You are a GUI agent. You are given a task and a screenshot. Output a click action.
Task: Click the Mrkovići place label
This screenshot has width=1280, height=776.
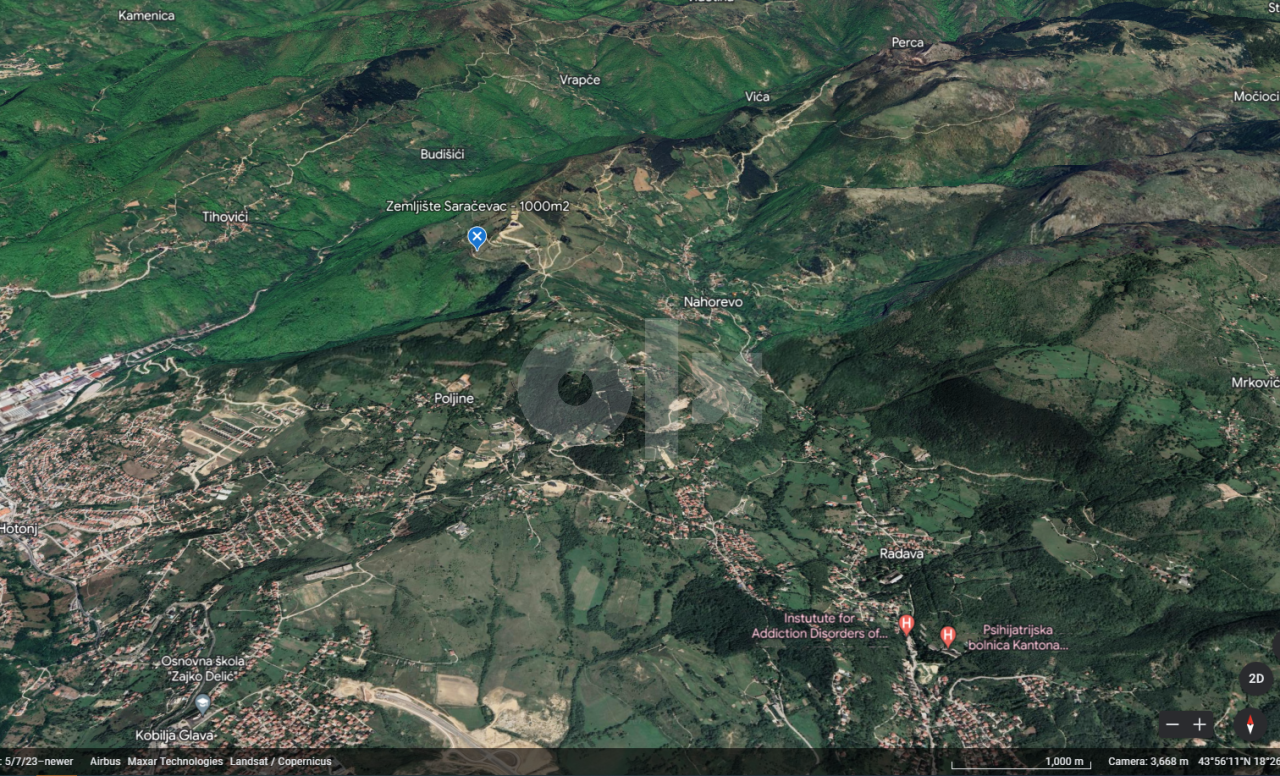1255,383
